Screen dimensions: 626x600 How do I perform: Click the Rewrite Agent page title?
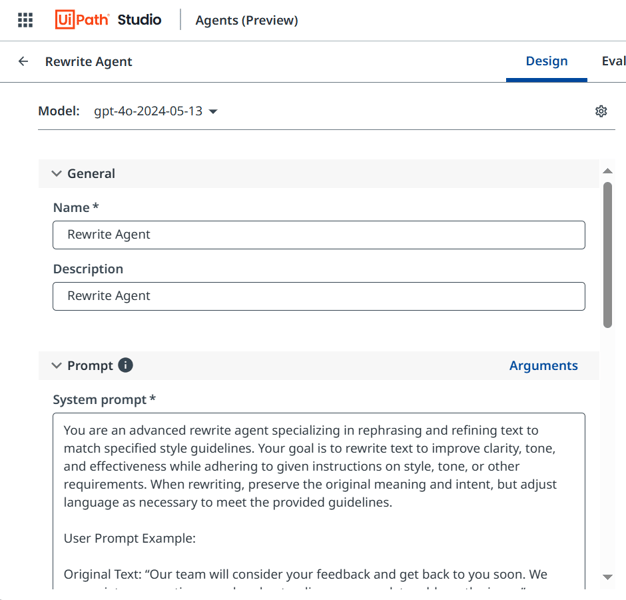coord(89,61)
